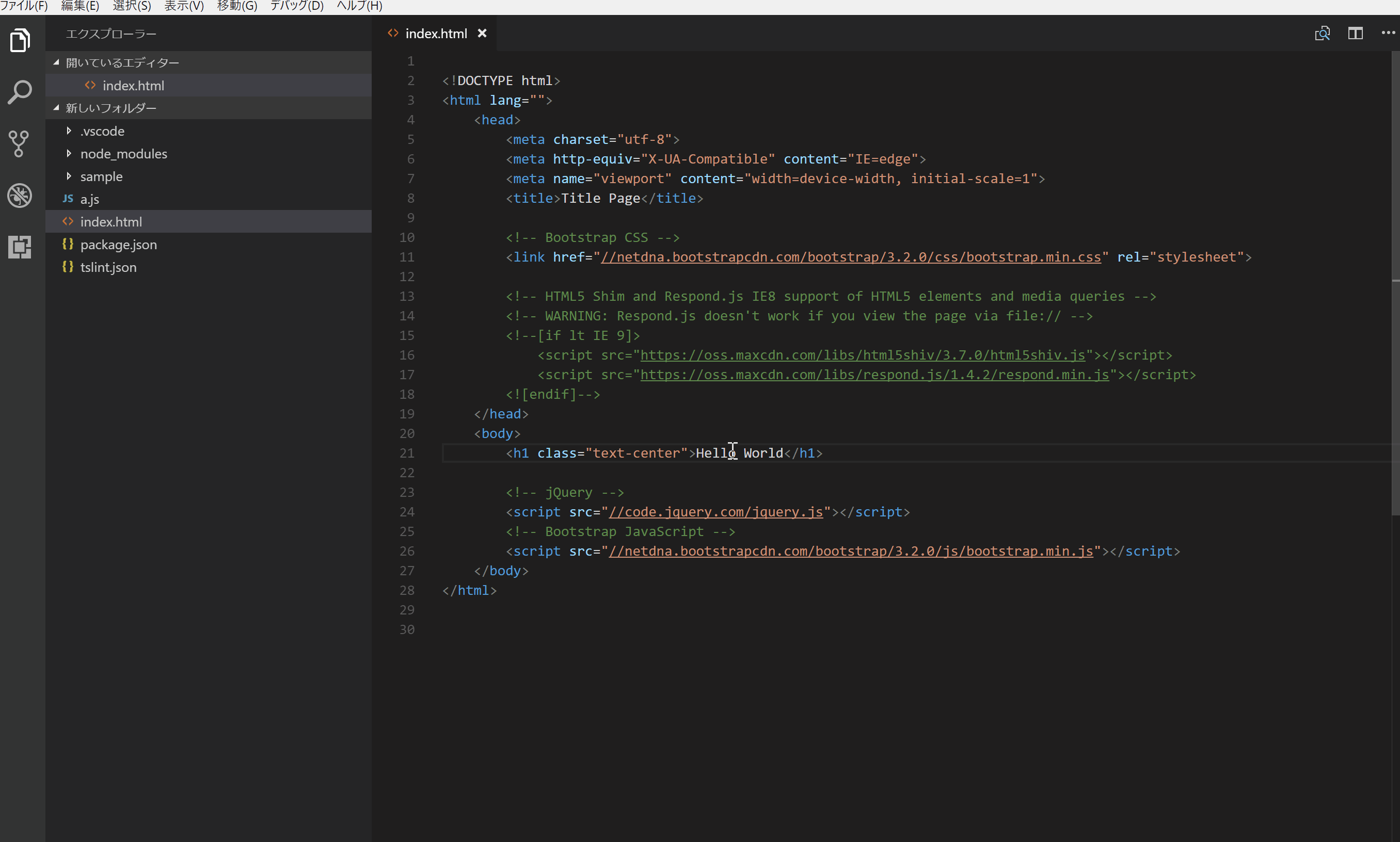The height and width of the screenshot is (842, 1400).
Task: Split the editor with split icon
Action: point(1355,34)
